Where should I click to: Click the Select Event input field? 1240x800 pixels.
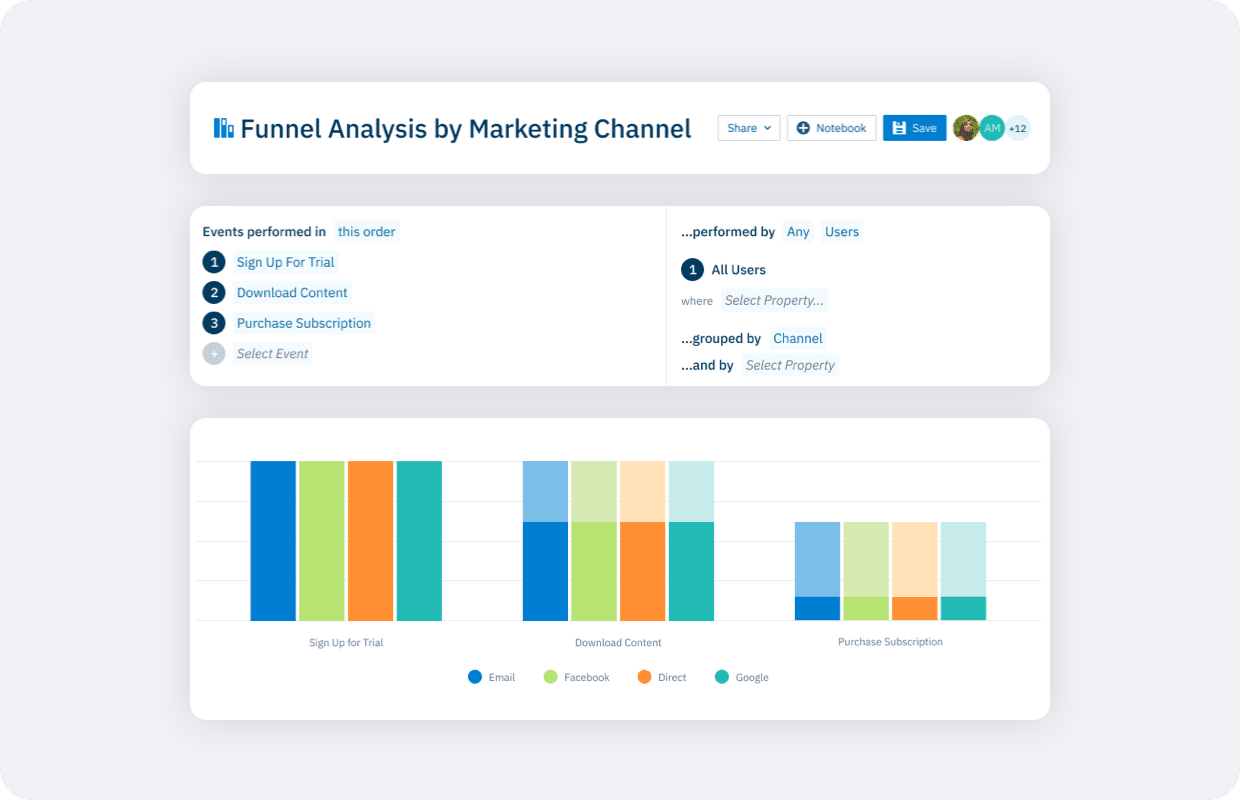click(x=272, y=354)
